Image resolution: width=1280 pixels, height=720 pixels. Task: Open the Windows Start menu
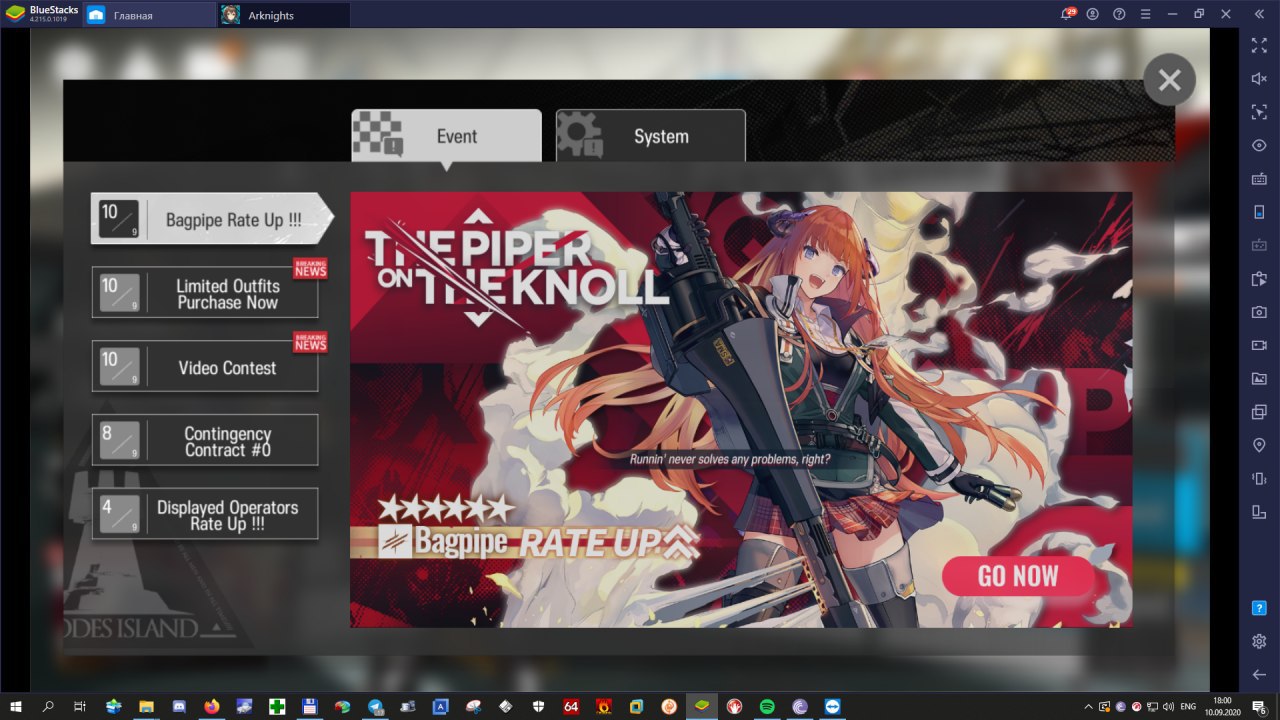coord(16,706)
